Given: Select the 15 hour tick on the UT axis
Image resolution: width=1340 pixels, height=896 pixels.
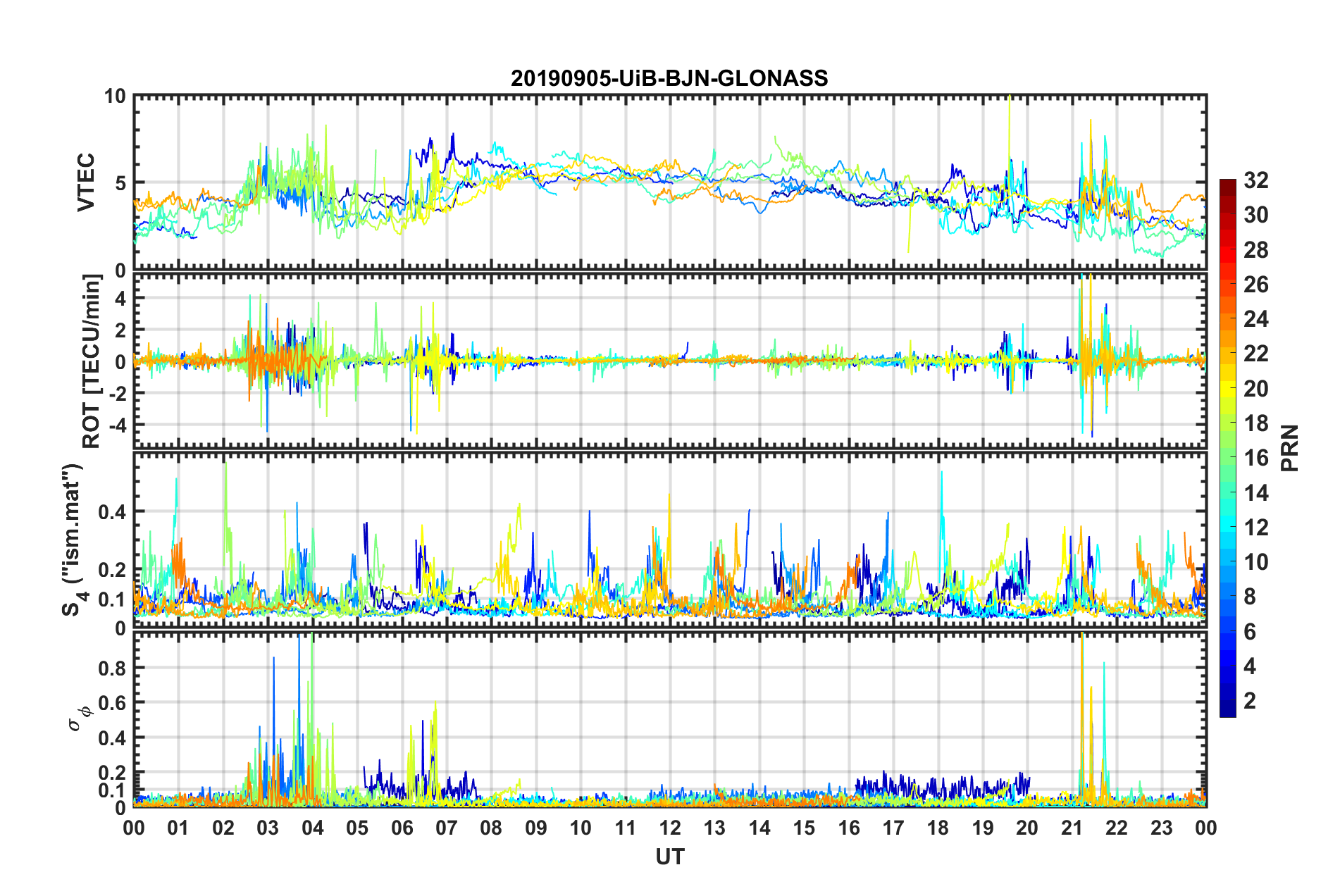Looking at the screenshot, I should point(804,828).
